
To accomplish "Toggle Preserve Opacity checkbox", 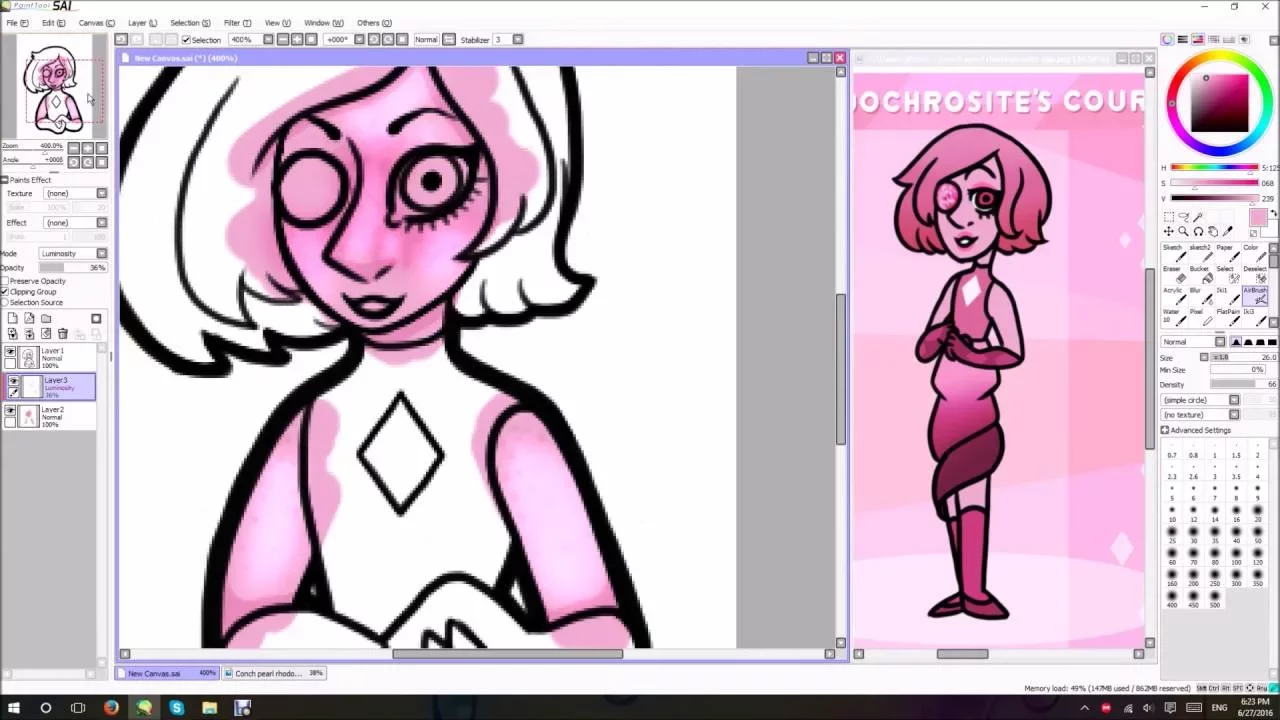I will (5, 281).
